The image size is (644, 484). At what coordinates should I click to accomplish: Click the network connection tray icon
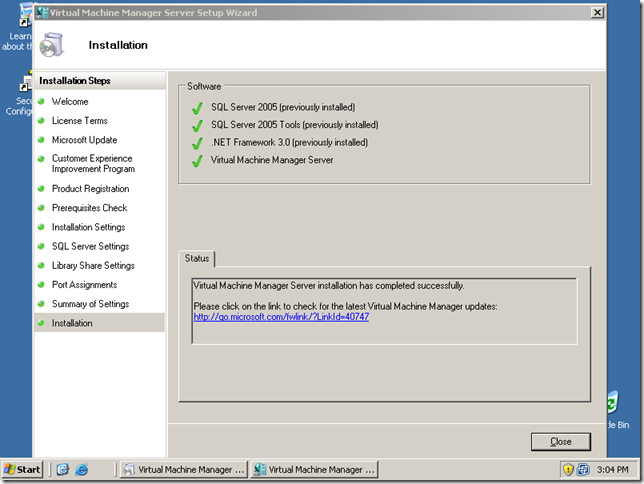click(583, 469)
